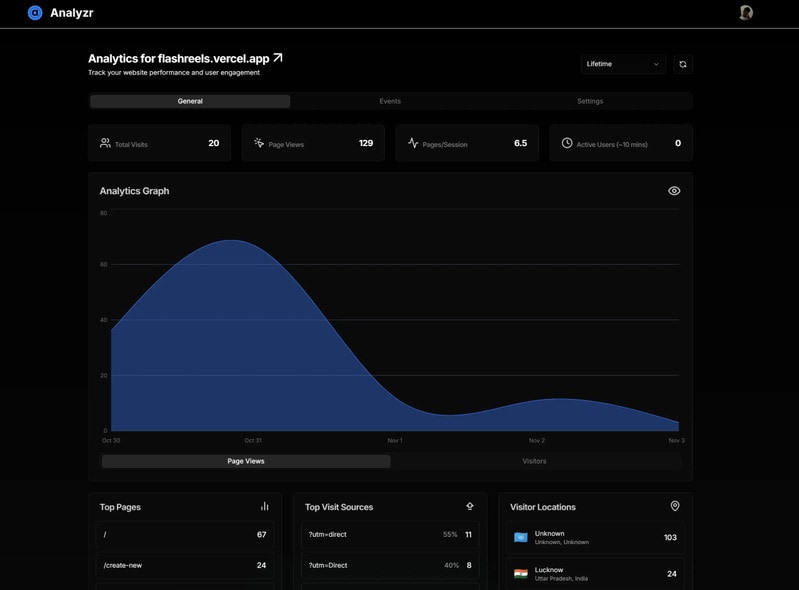Open the Settings tab
Screen dimensions: 799x590
(590, 101)
